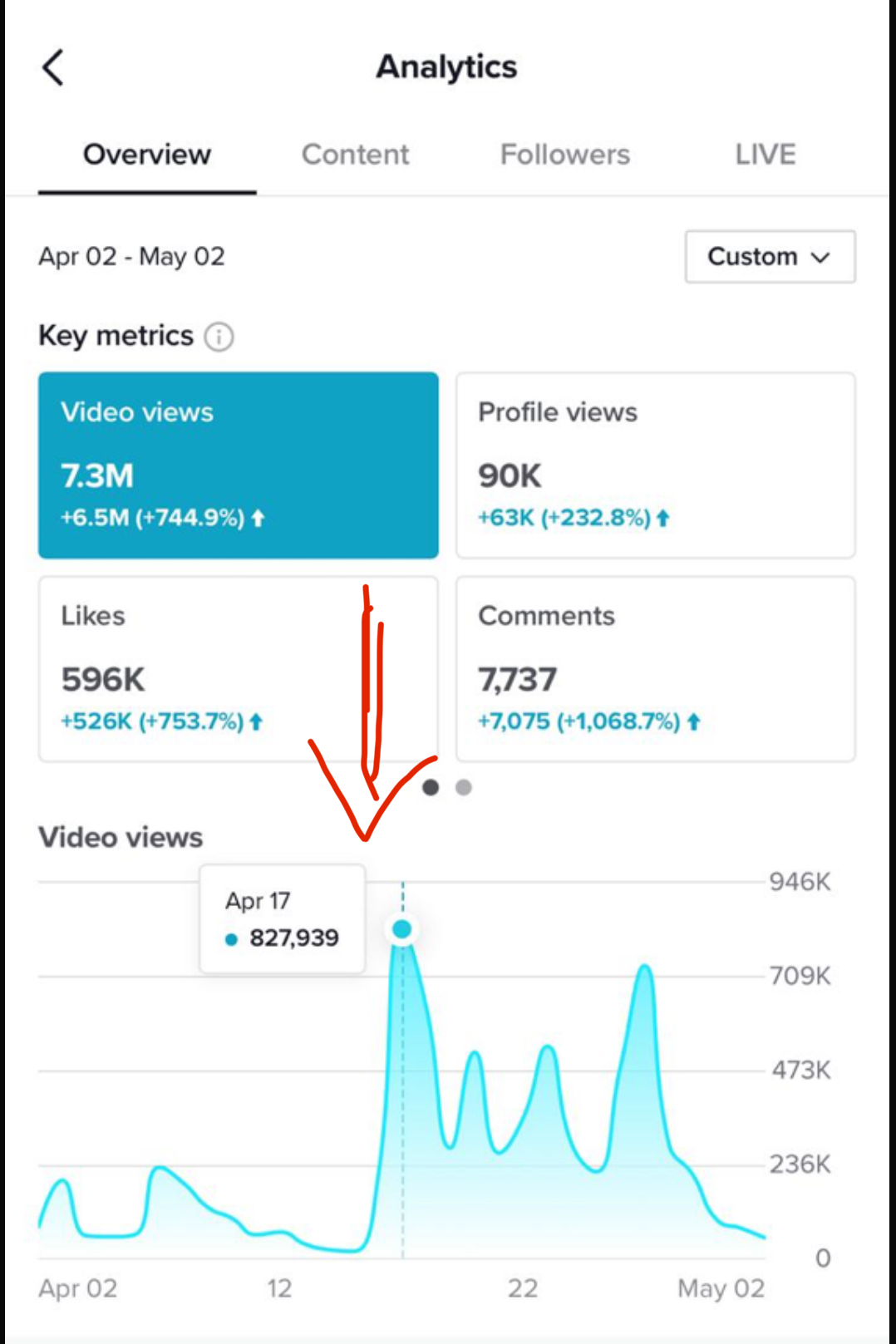Click the +526K (+753.7%) change text
The height and width of the screenshot is (1344, 896).
[162, 721]
